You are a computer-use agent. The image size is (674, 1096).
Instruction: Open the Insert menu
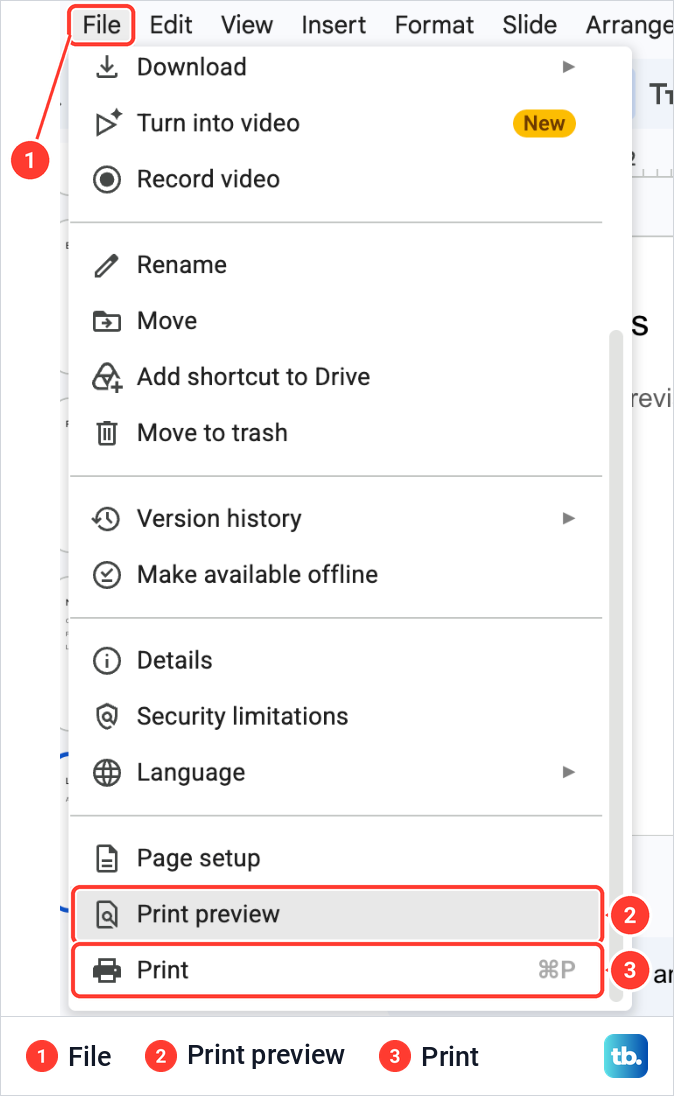[334, 25]
